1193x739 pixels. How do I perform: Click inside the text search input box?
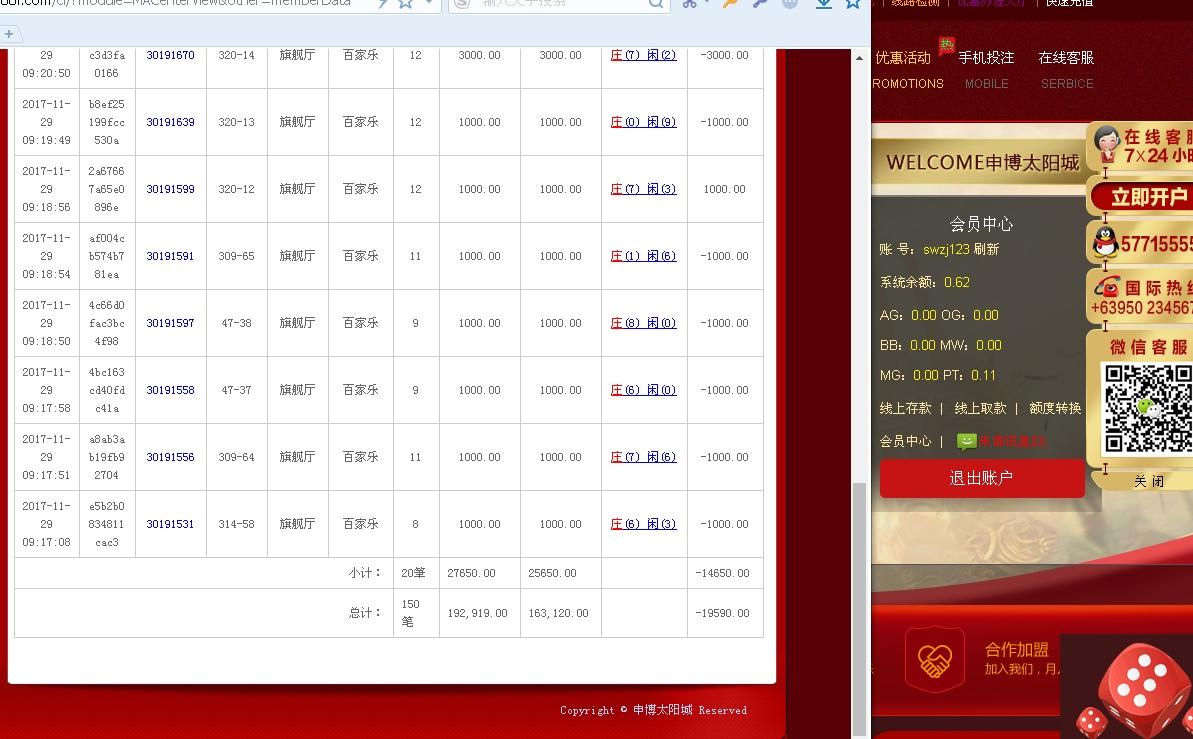(x=560, y=4)
